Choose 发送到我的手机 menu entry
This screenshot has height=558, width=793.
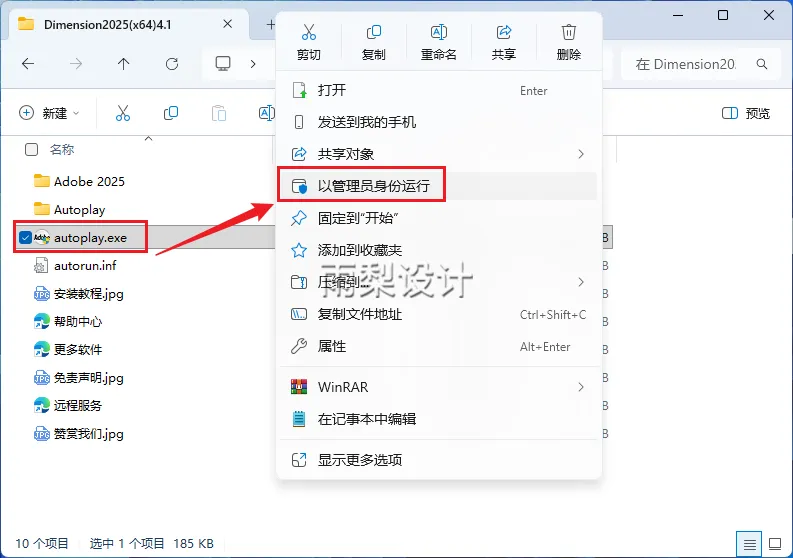click(439, 122)
